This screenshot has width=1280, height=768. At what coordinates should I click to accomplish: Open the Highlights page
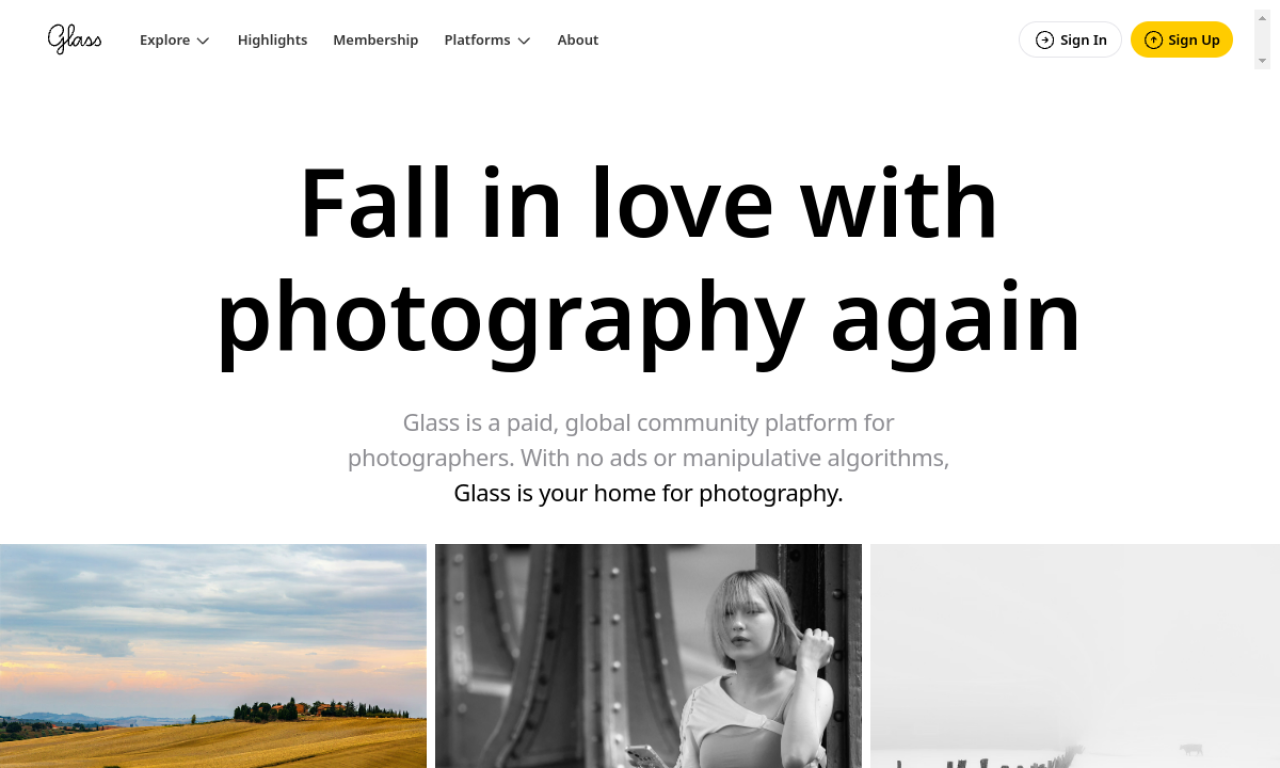[272, 40]
